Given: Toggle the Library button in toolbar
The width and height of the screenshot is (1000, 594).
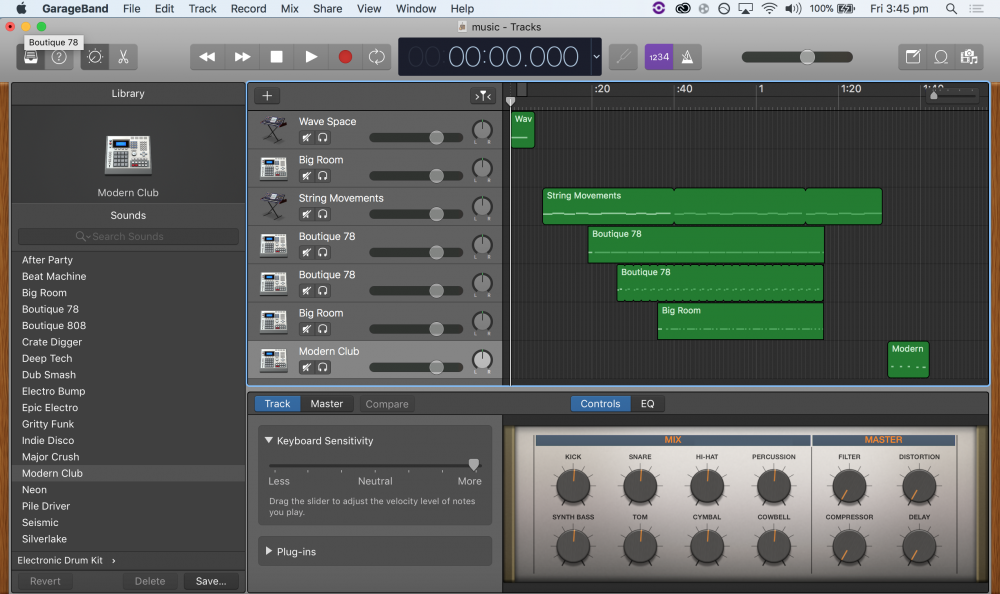Looking at the screenshot, I should tap(31, 57).
